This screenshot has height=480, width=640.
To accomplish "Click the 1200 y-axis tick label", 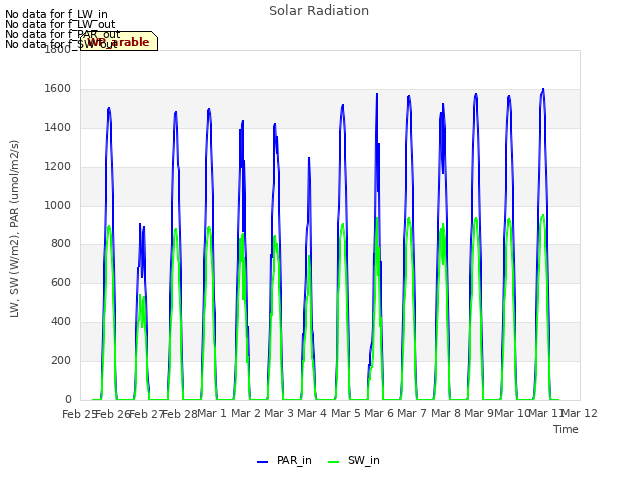I will click(x=58, y=167).
